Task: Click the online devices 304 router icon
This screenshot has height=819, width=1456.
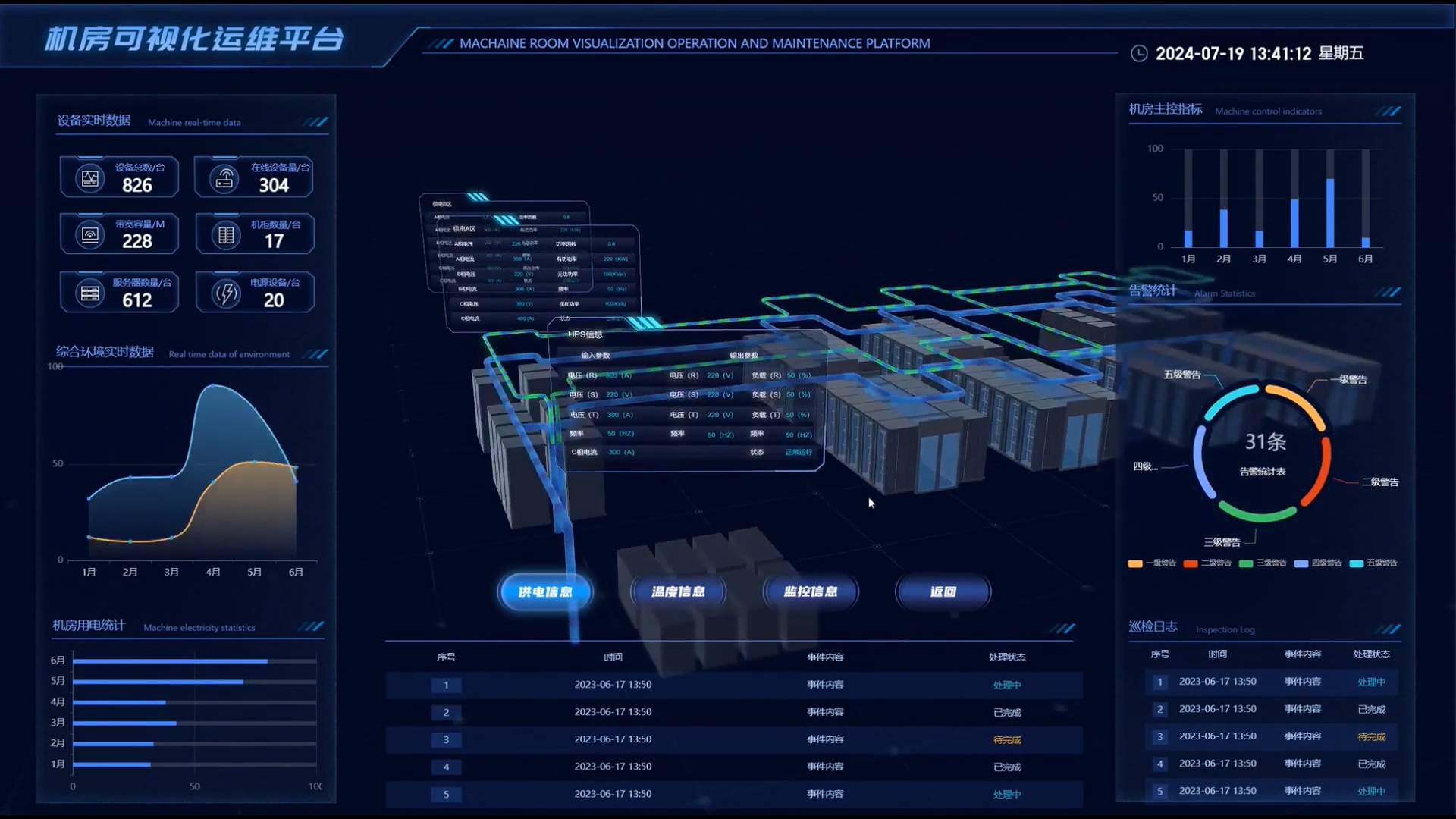Action: click(224, 178)
